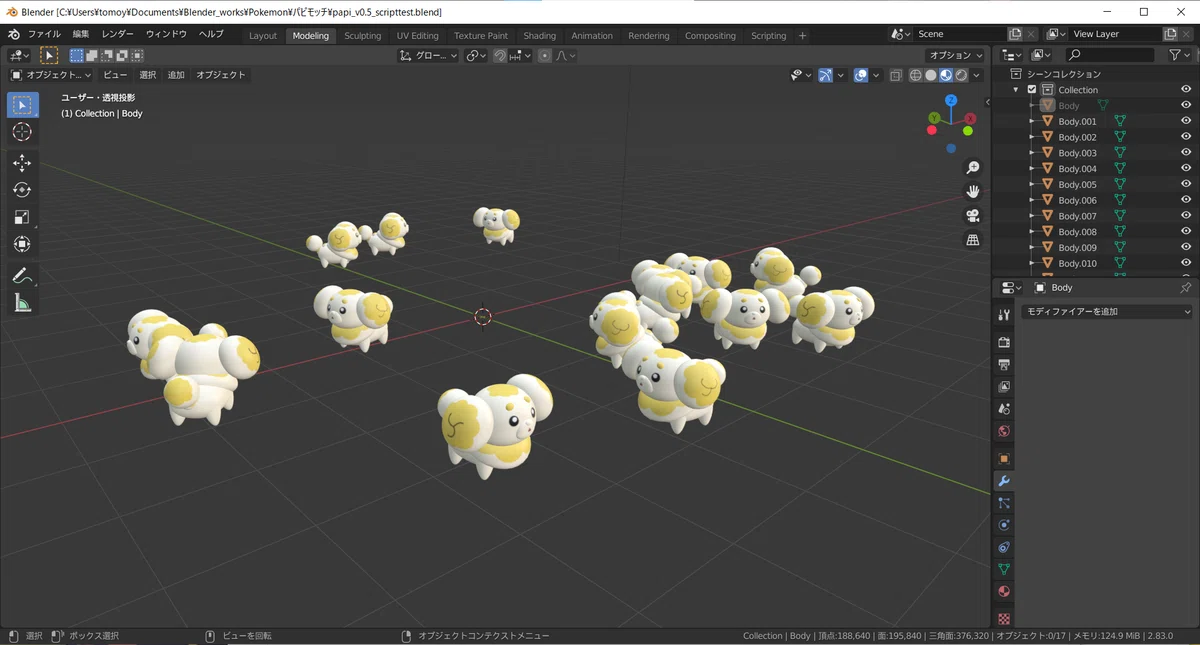The image size is (1200, 645).
Task: Toggle visibility of Body.007
Action: pos(1186,216)
